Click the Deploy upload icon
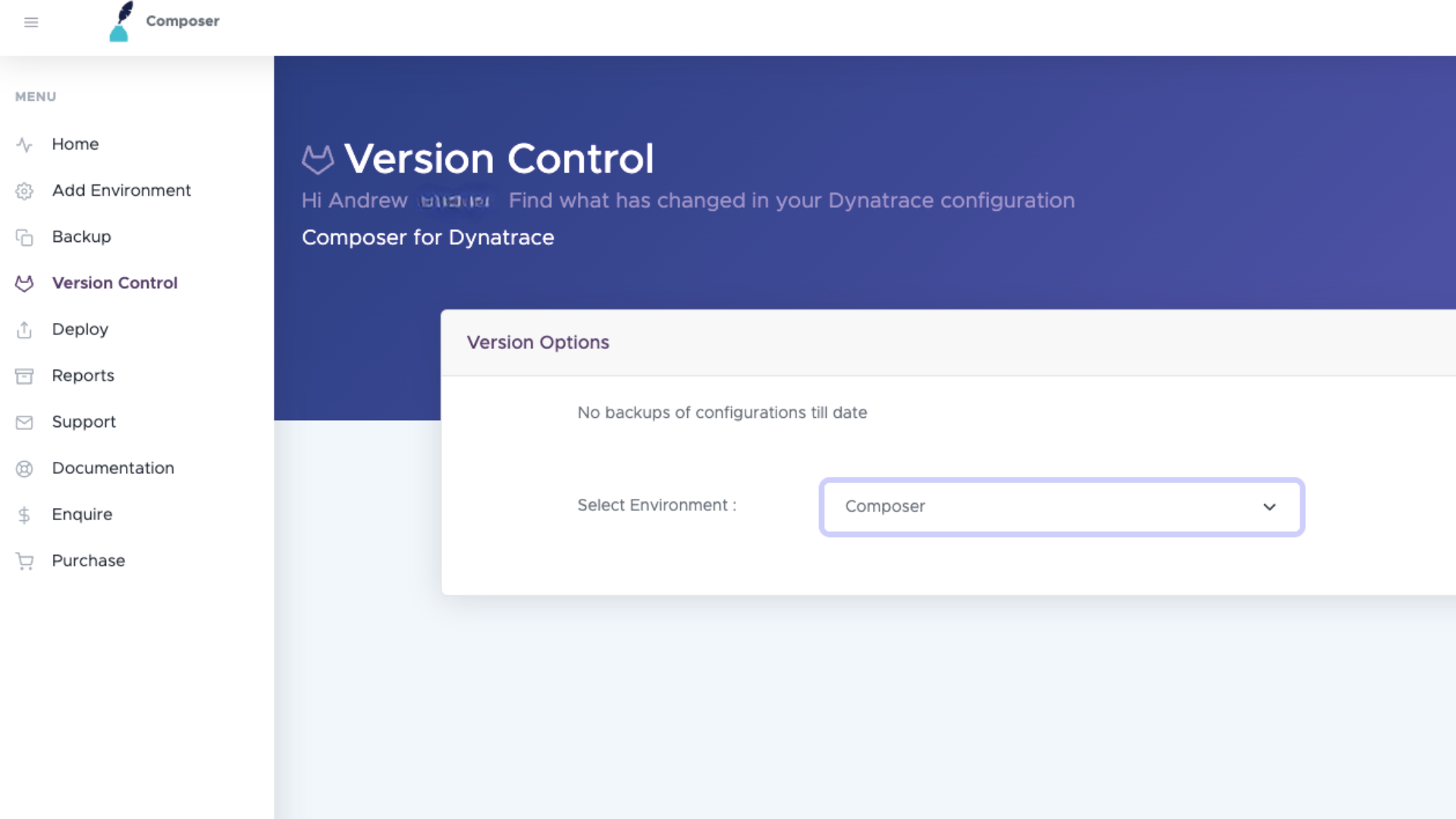 click(x=24, y=330)
